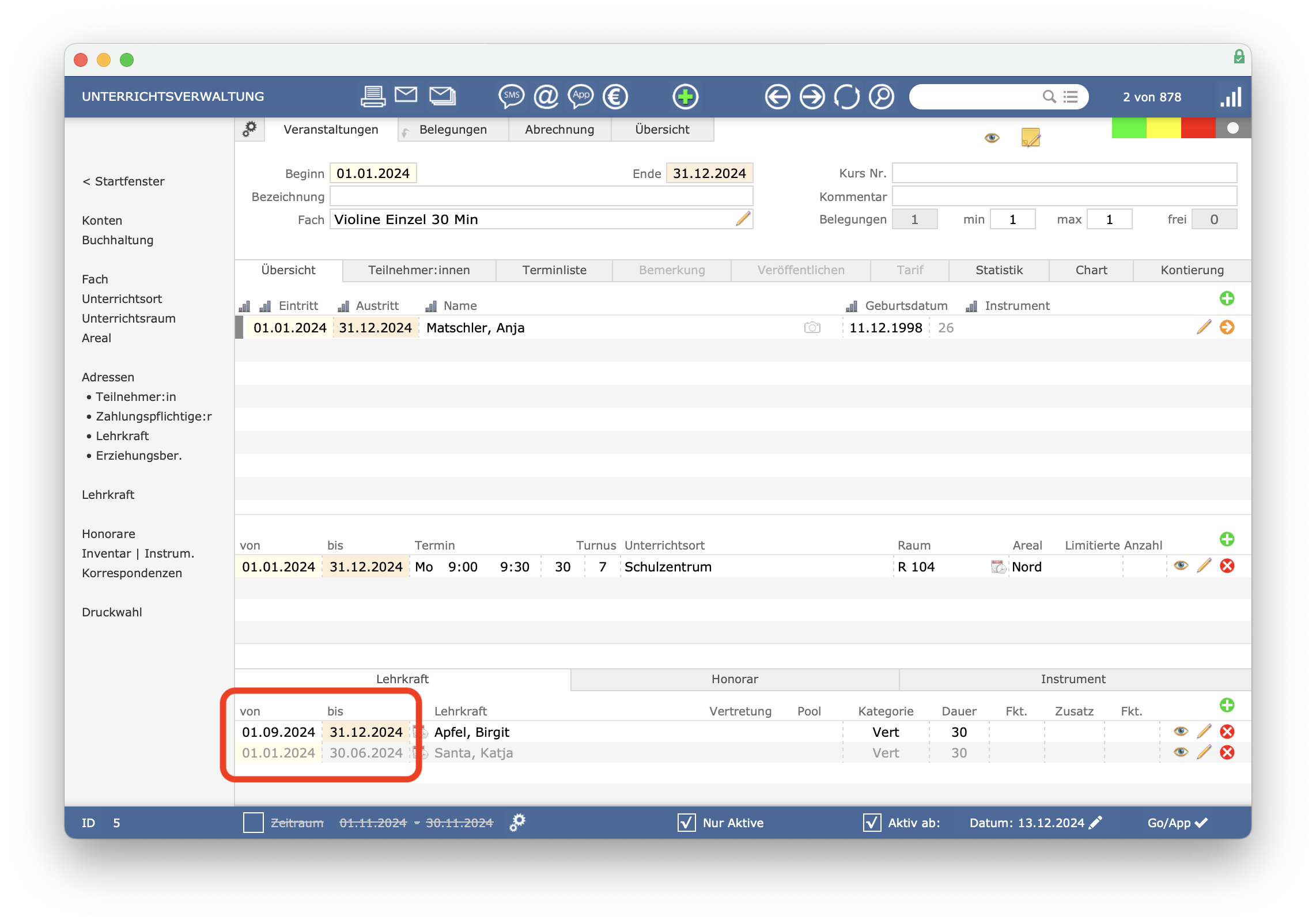Go back to Startfenster
The width and height of the screenshot is (1316, 924).
pyautogui.click(x=123, y=181)
